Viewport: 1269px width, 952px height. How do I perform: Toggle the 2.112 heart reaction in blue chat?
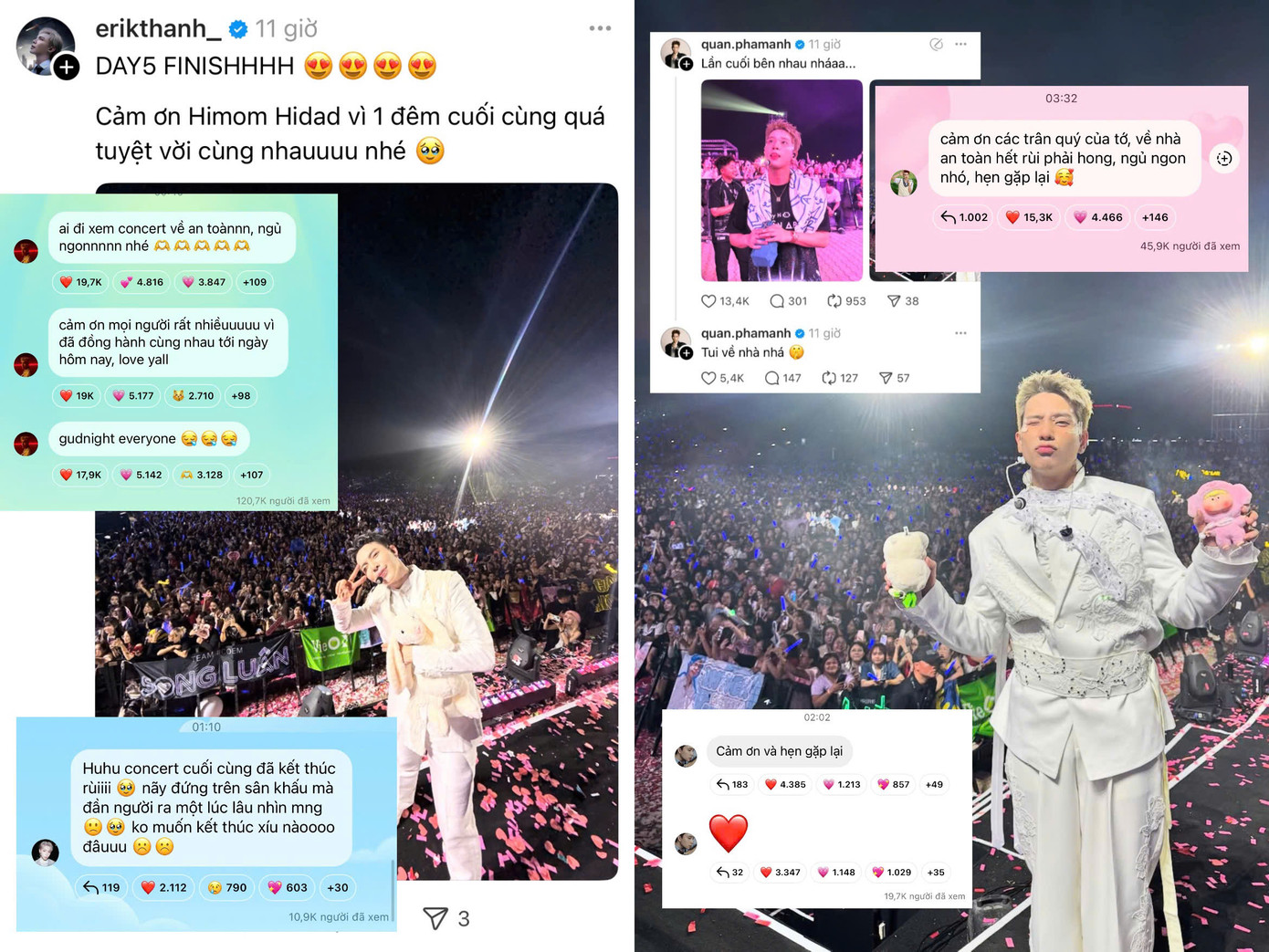(x=163, y=887)
